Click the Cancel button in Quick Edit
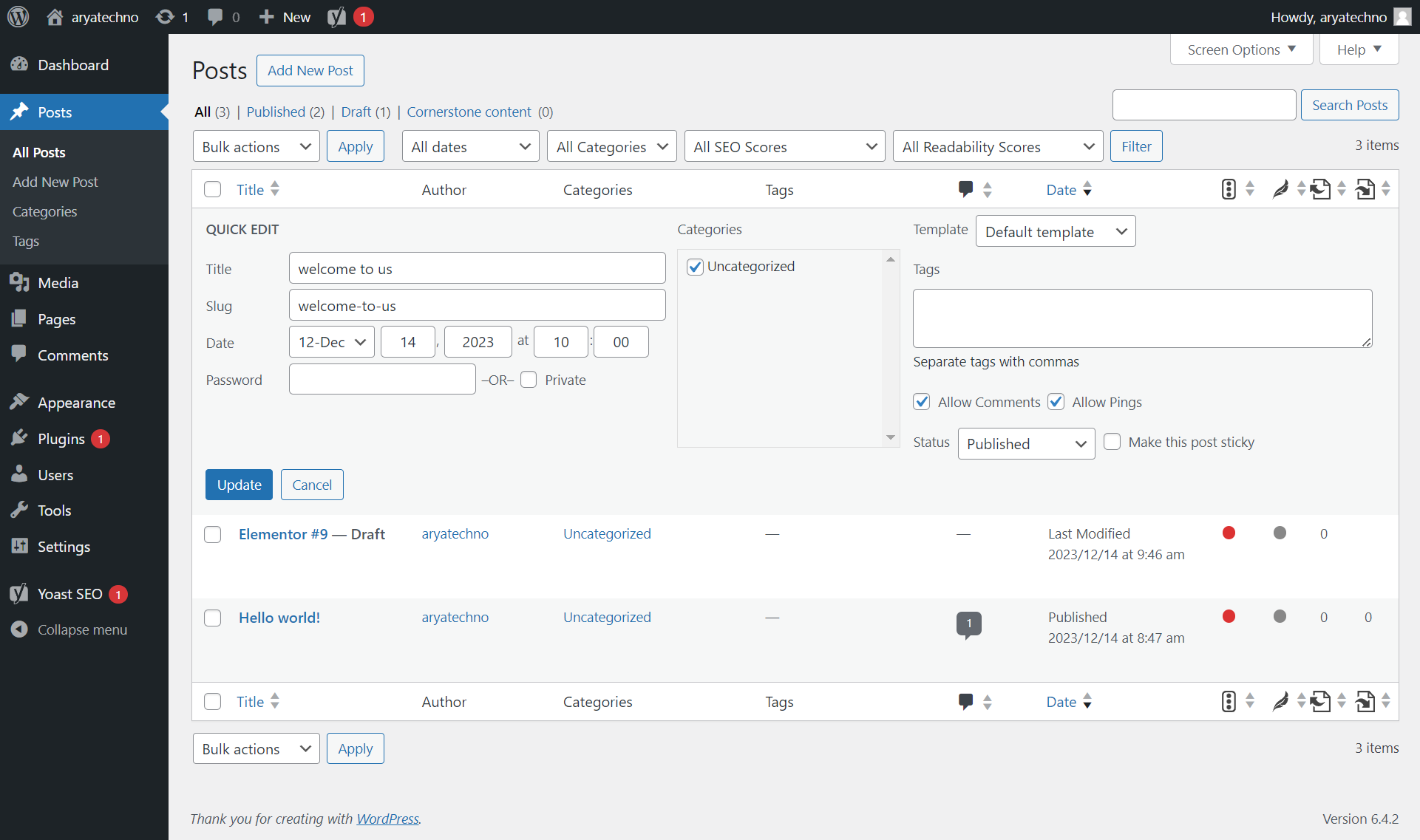1420x840 pixels. 311,485
